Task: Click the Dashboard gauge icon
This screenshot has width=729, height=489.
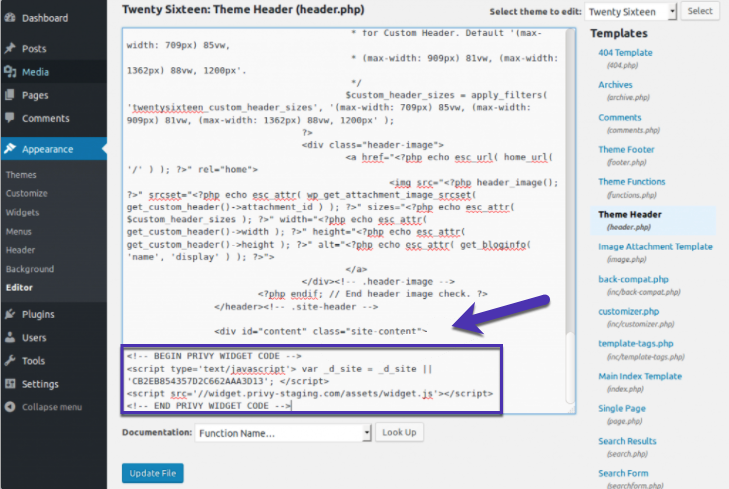Action: pyautogui.click(x=10, y=18)
